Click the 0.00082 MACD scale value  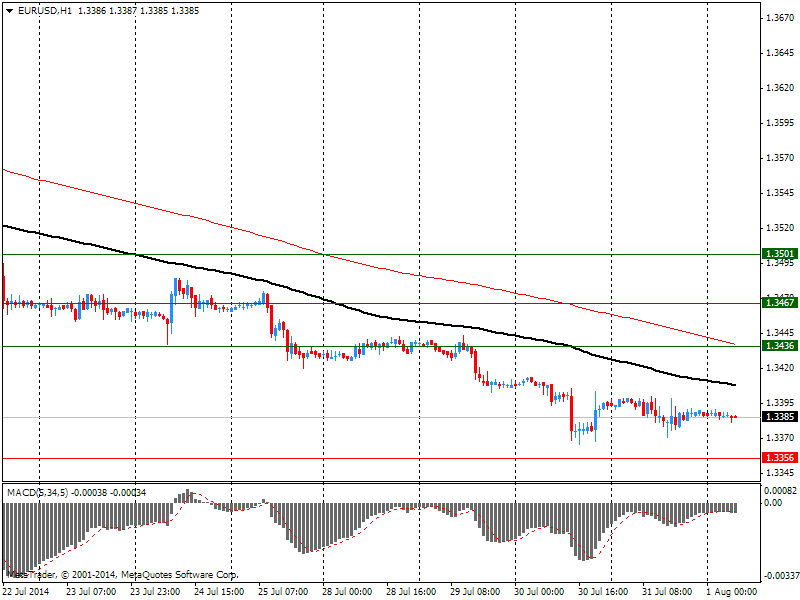tap(780, 490)
